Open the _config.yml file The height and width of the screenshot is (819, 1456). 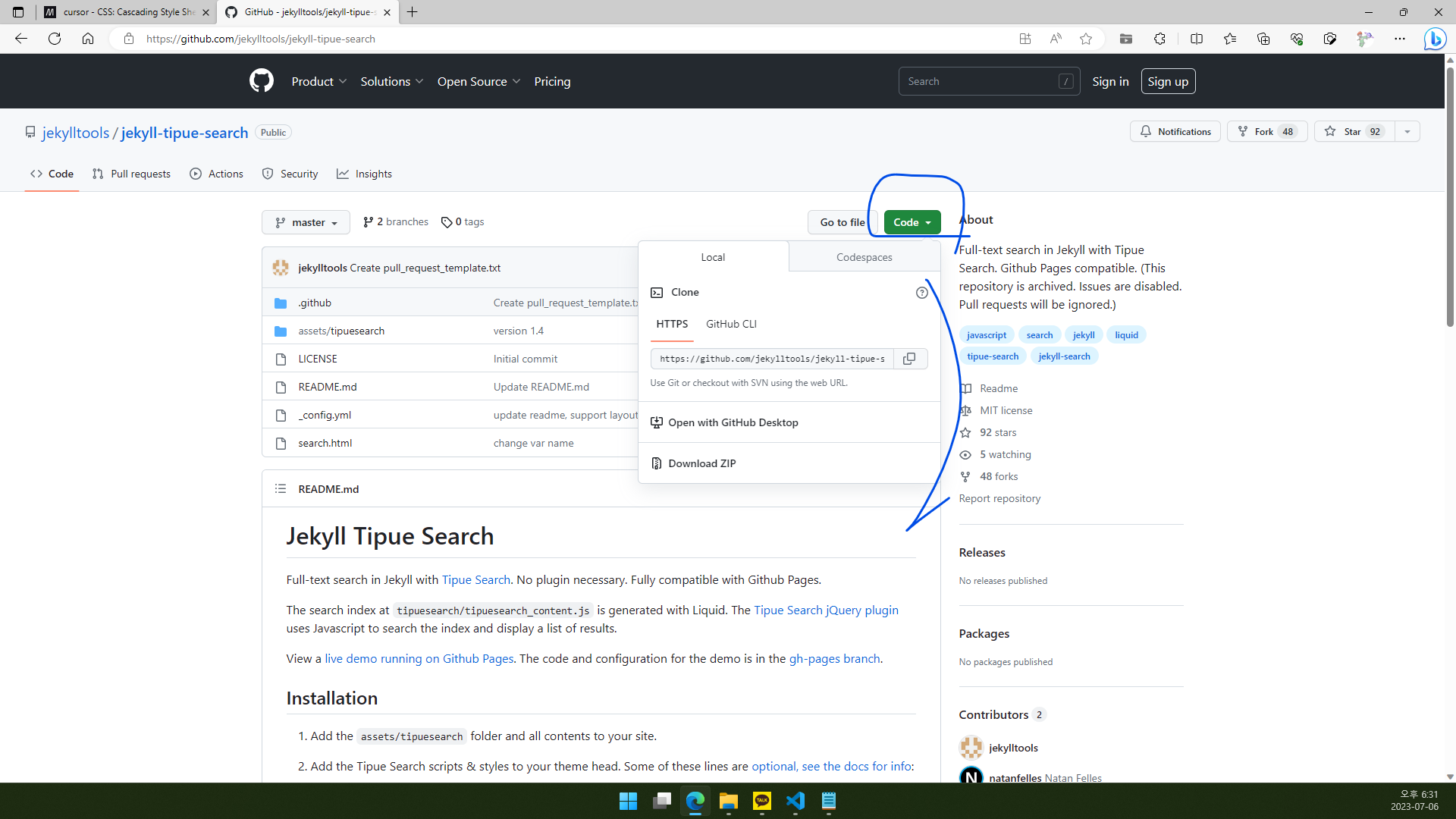click(325, 415)
